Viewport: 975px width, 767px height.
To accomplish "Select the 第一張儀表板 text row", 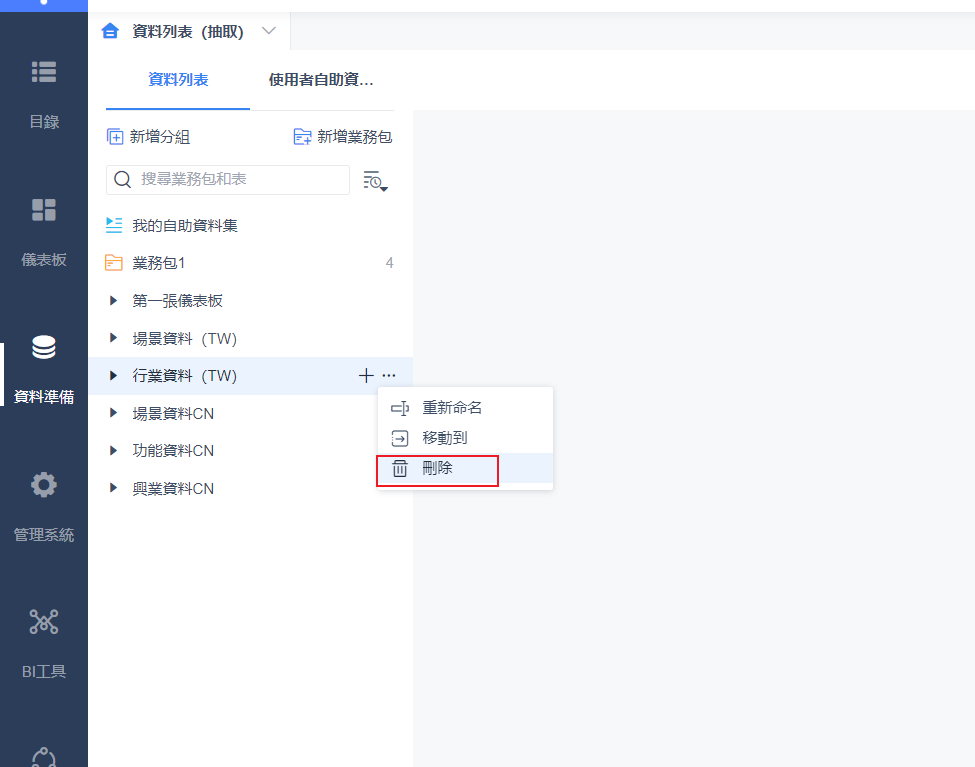I will point(177,301).
